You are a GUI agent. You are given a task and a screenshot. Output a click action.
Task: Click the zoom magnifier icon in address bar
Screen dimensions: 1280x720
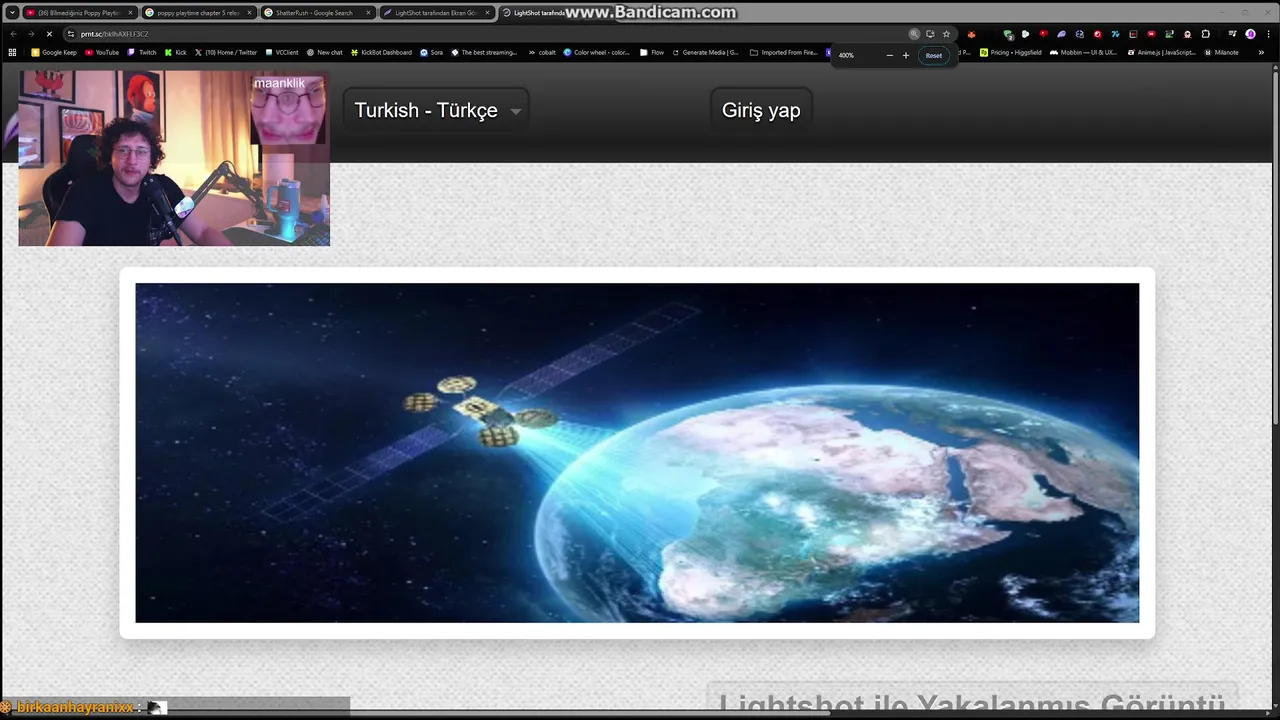coord(914,34)
